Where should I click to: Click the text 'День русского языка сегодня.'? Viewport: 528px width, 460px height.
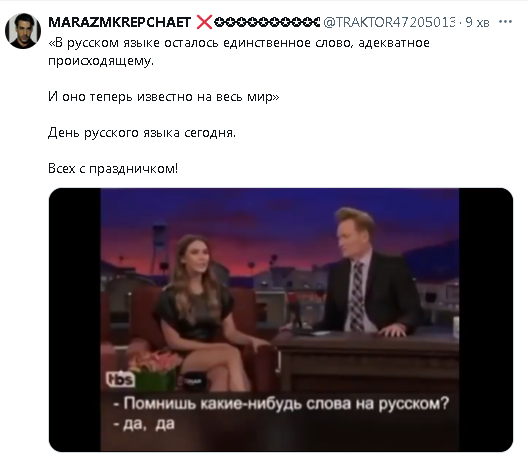pyautogui.click(x=142, y=133)
